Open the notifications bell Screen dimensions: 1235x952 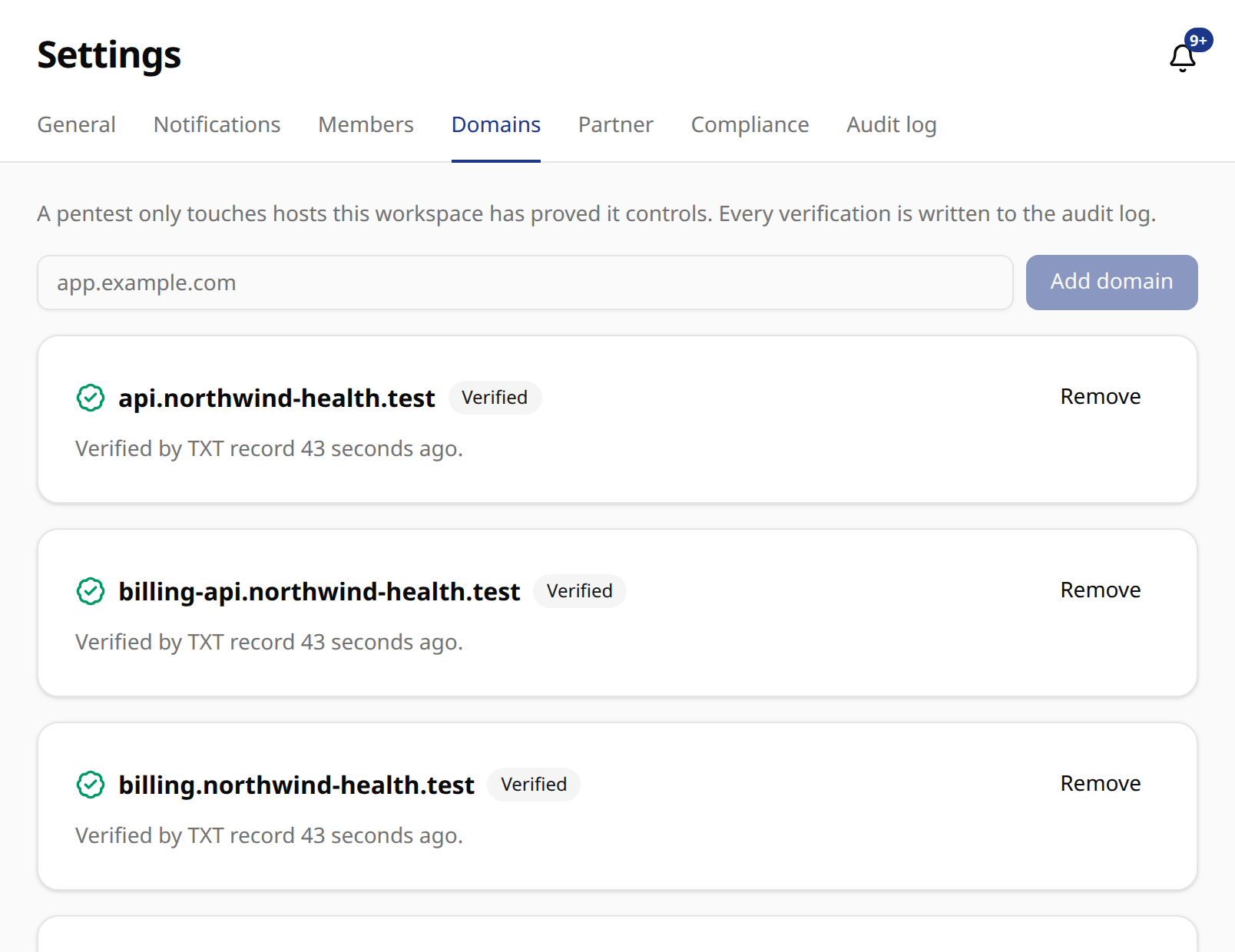[1183, 58]
